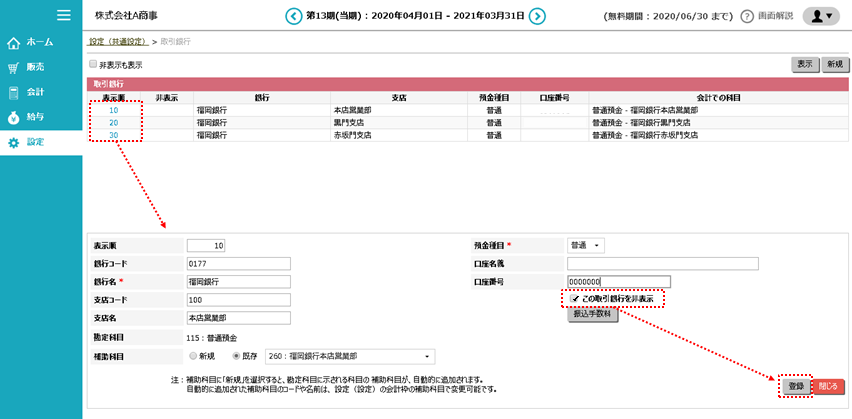Open the user account menu

[x=820, y=16]
